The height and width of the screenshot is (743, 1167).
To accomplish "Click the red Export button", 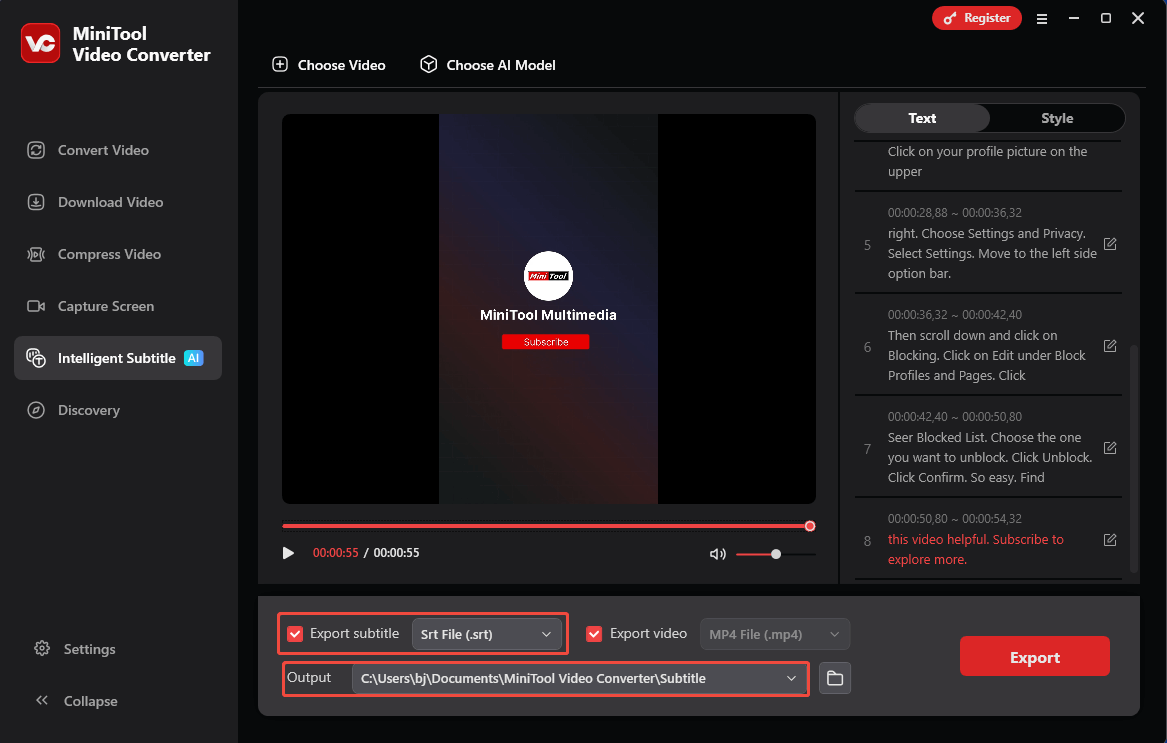I will (1035, 657).
